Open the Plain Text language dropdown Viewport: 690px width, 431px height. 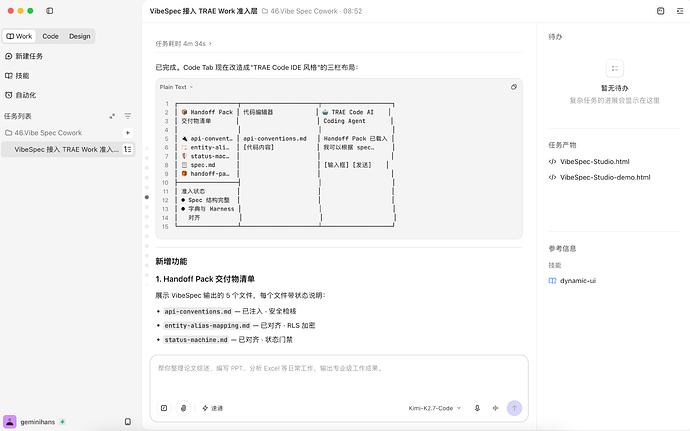tap(176, 87)
